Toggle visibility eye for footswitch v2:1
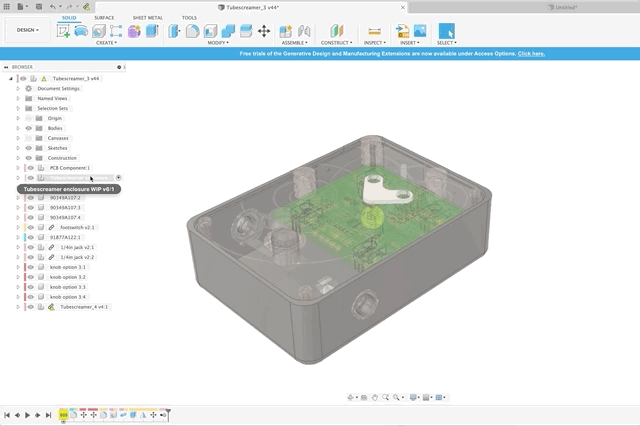 30,227
